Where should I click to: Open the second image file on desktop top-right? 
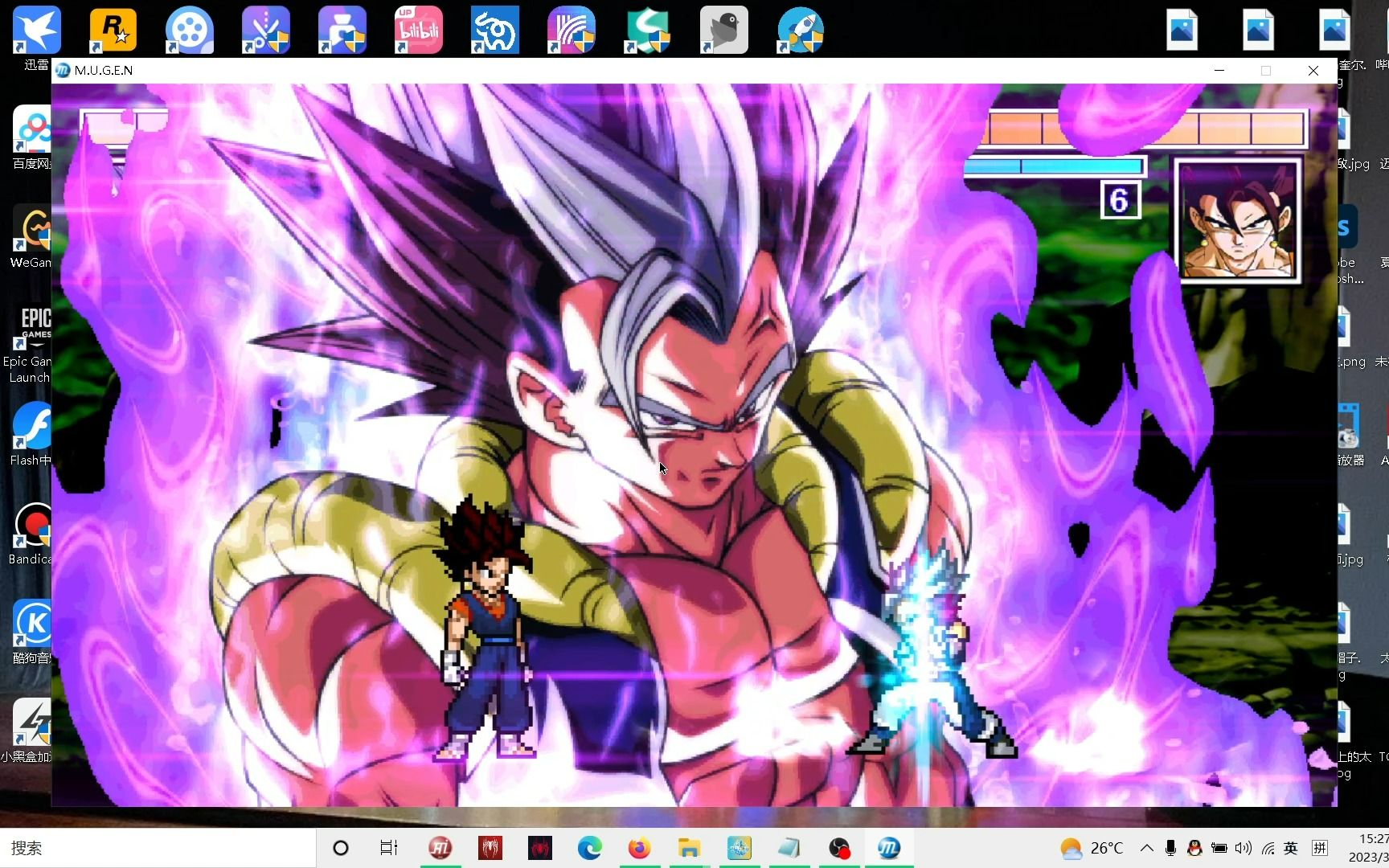tap(1258, 30)
